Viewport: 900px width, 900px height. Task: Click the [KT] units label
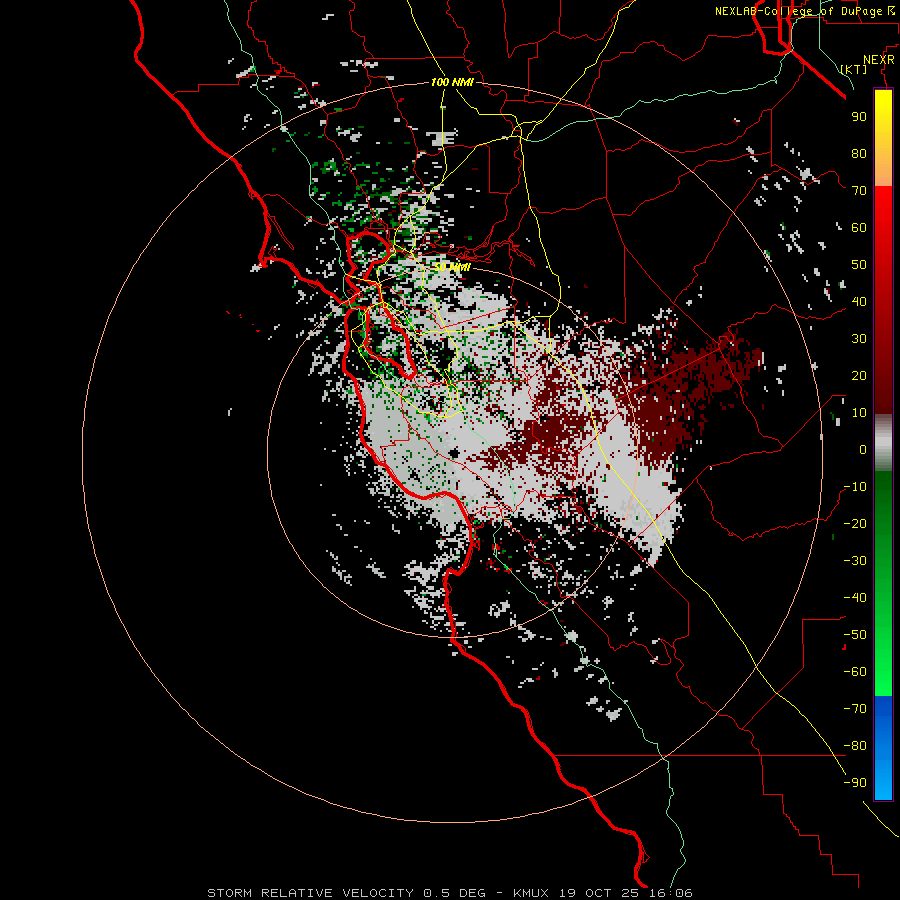point(854,69)
